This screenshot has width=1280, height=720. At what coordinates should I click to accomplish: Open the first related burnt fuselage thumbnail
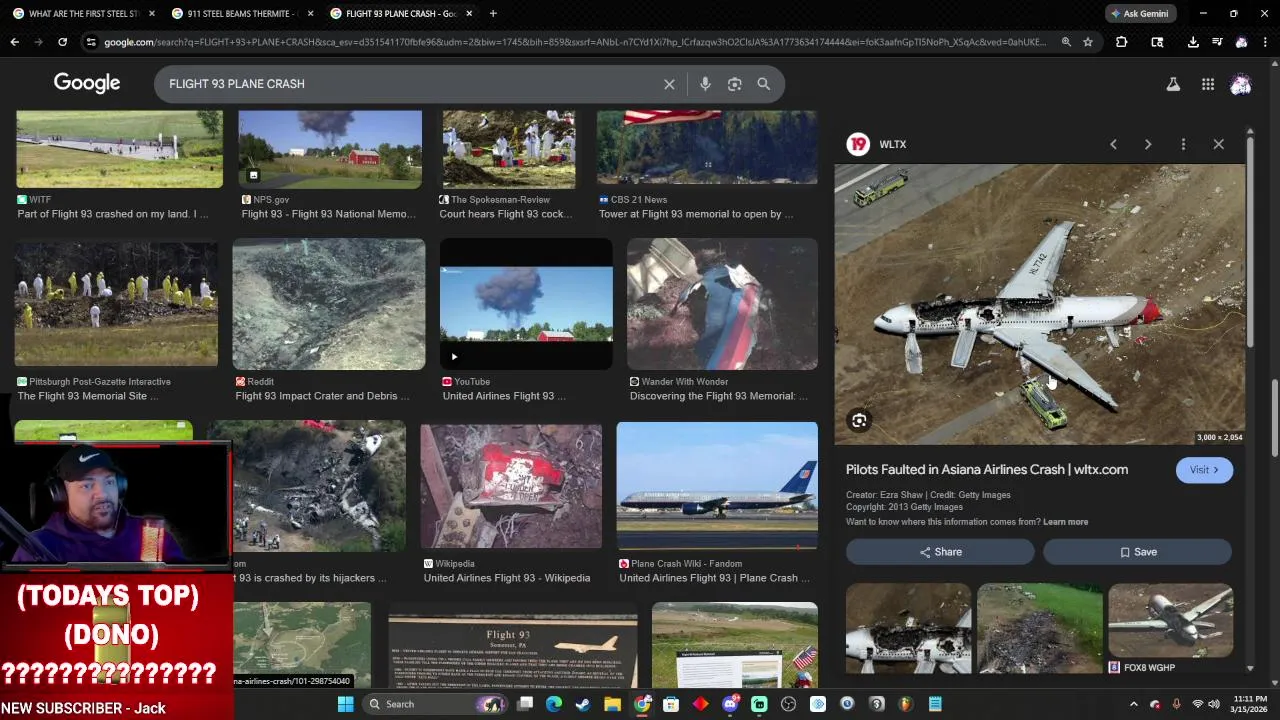(x=908, y=628)
